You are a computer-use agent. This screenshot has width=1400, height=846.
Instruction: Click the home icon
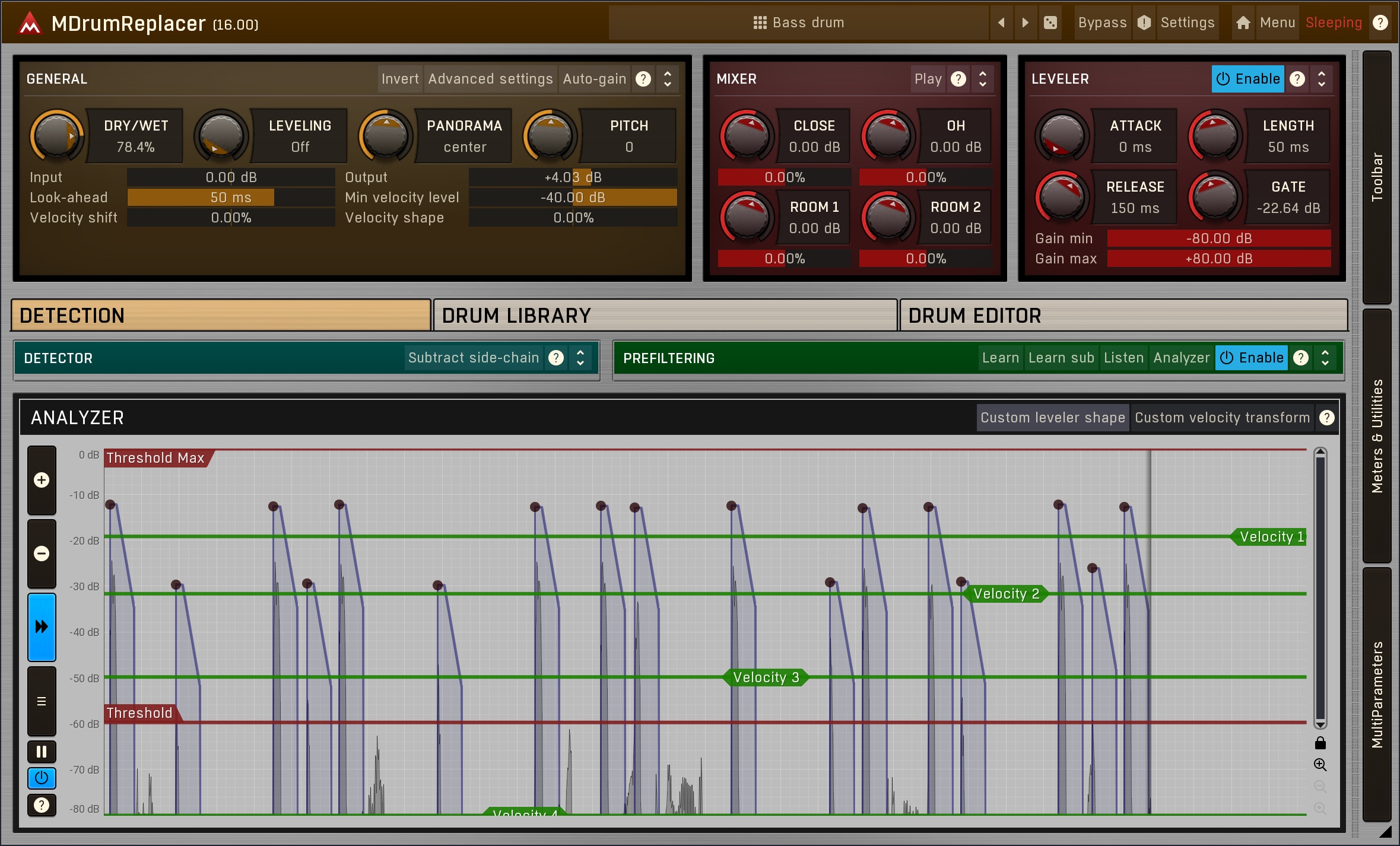1243,23
